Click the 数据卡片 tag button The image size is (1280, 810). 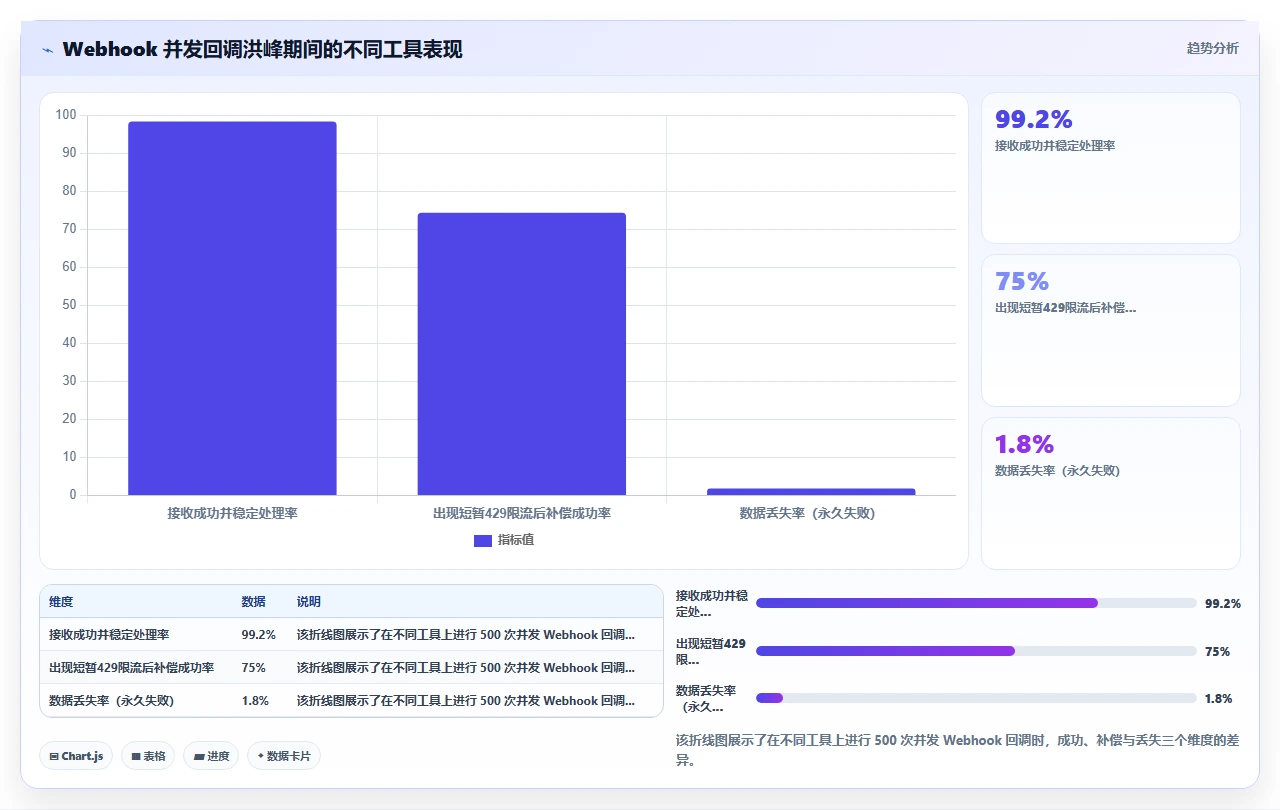[284, 756]
